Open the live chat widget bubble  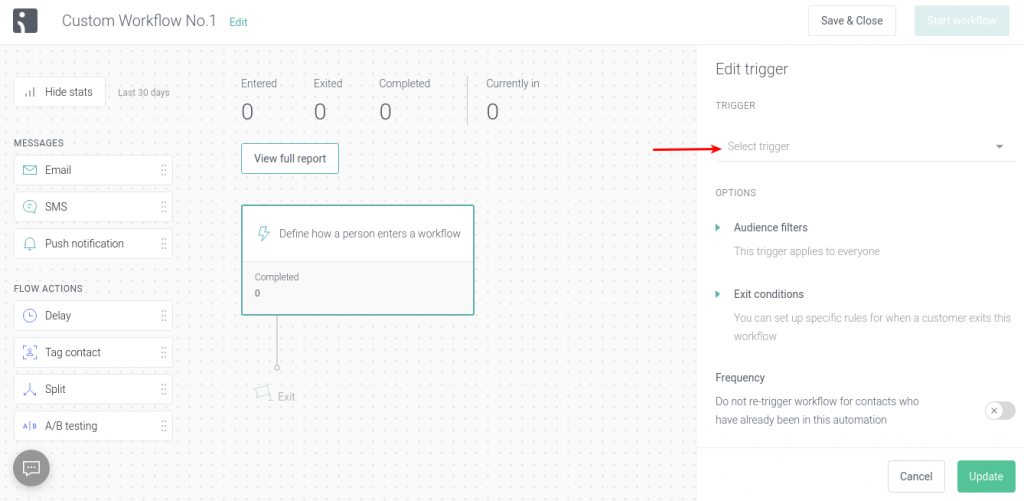coord(31,468)
